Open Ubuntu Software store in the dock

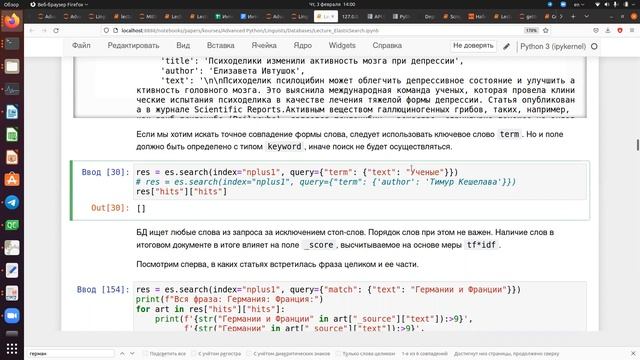tap(12, 180)
